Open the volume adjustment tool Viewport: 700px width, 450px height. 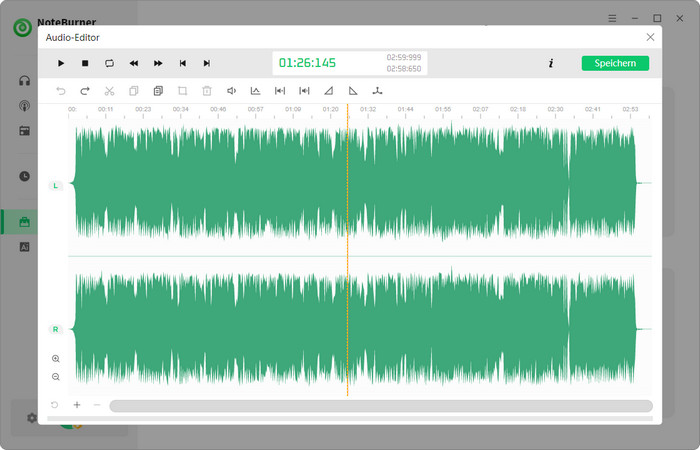[x=231, y=91]
